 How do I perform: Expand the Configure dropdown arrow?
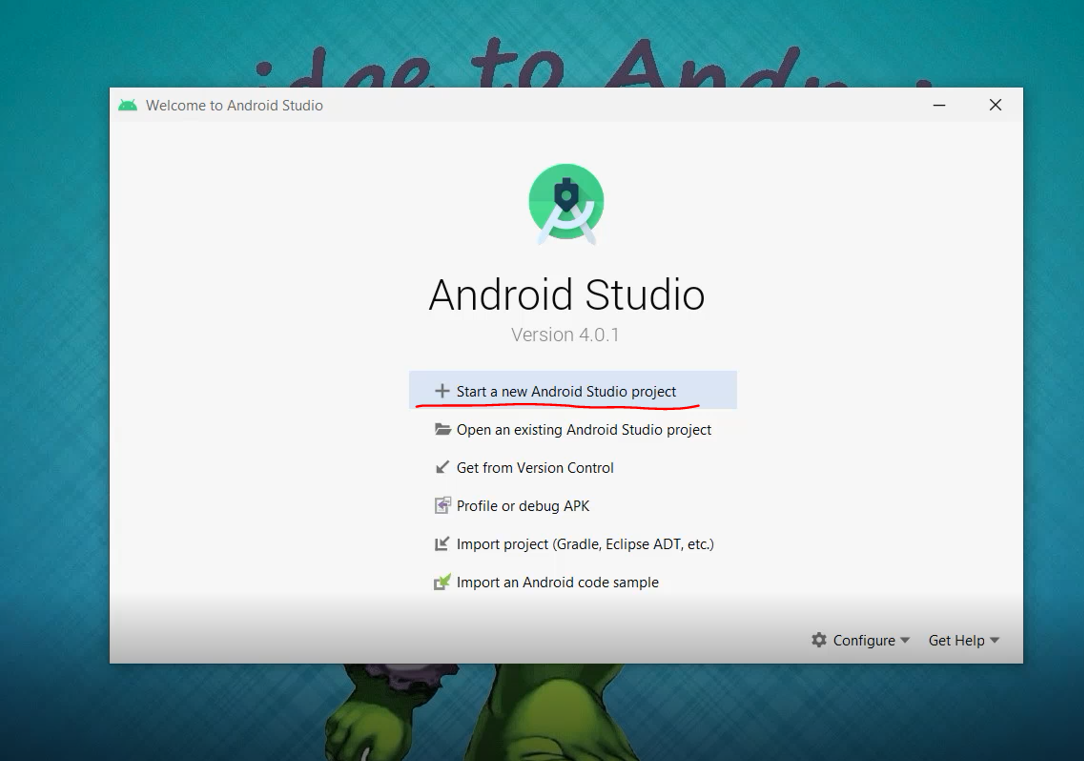coord(905,641)
